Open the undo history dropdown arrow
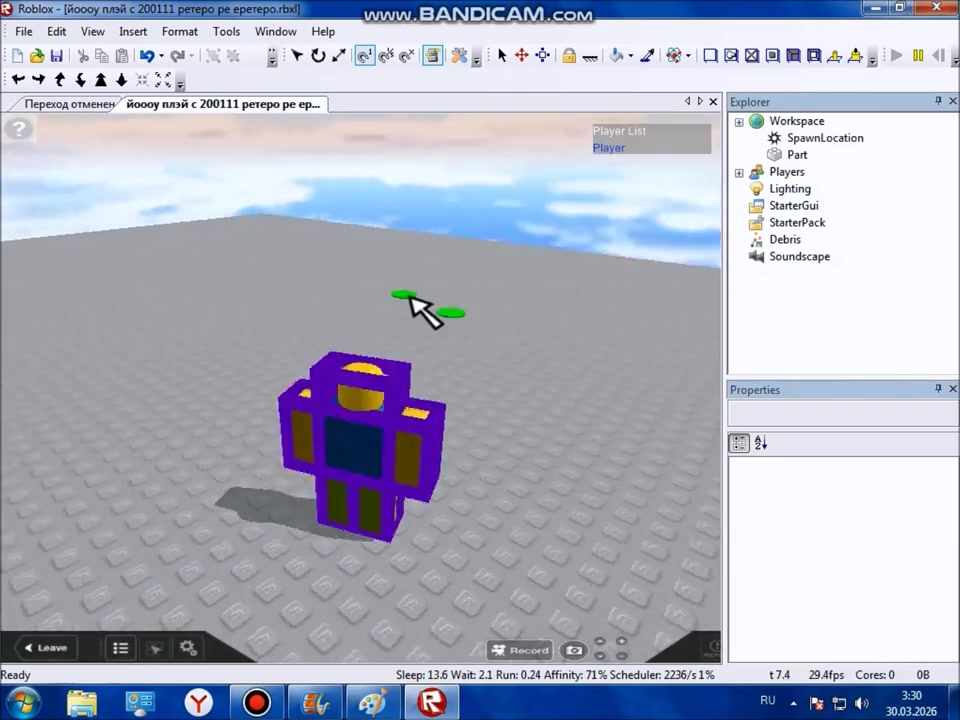 (161, 57)
